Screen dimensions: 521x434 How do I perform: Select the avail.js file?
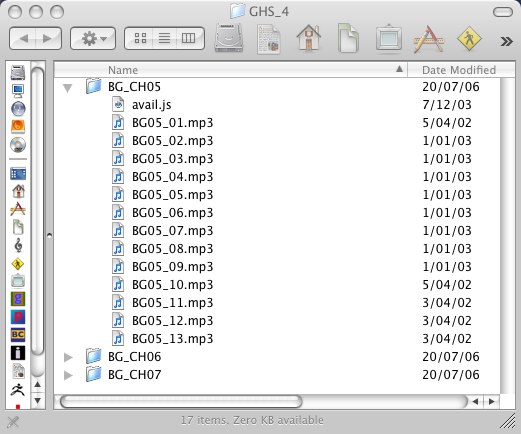tap(152, 105)
